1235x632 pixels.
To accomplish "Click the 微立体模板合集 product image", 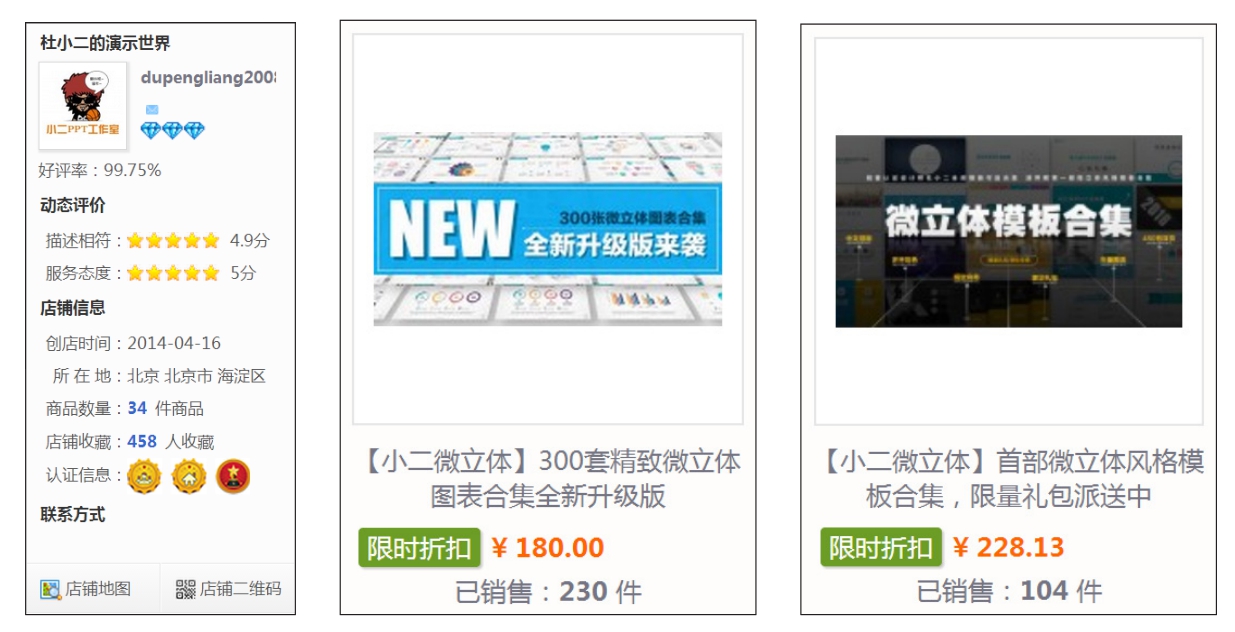I will 1009,231.
